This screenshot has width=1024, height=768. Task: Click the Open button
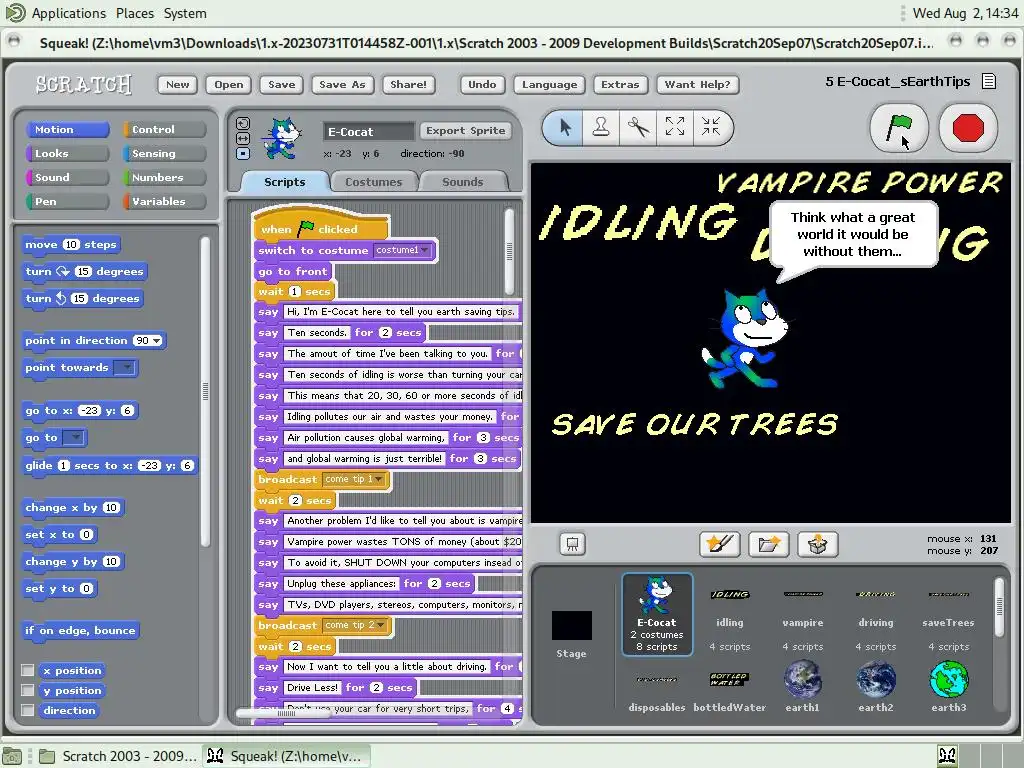tap(229, 84)
